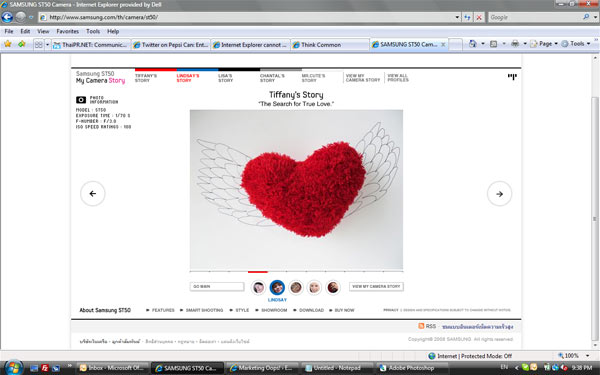
Task: Select the Lindsay profile avatar
Action: click(277, 287)
